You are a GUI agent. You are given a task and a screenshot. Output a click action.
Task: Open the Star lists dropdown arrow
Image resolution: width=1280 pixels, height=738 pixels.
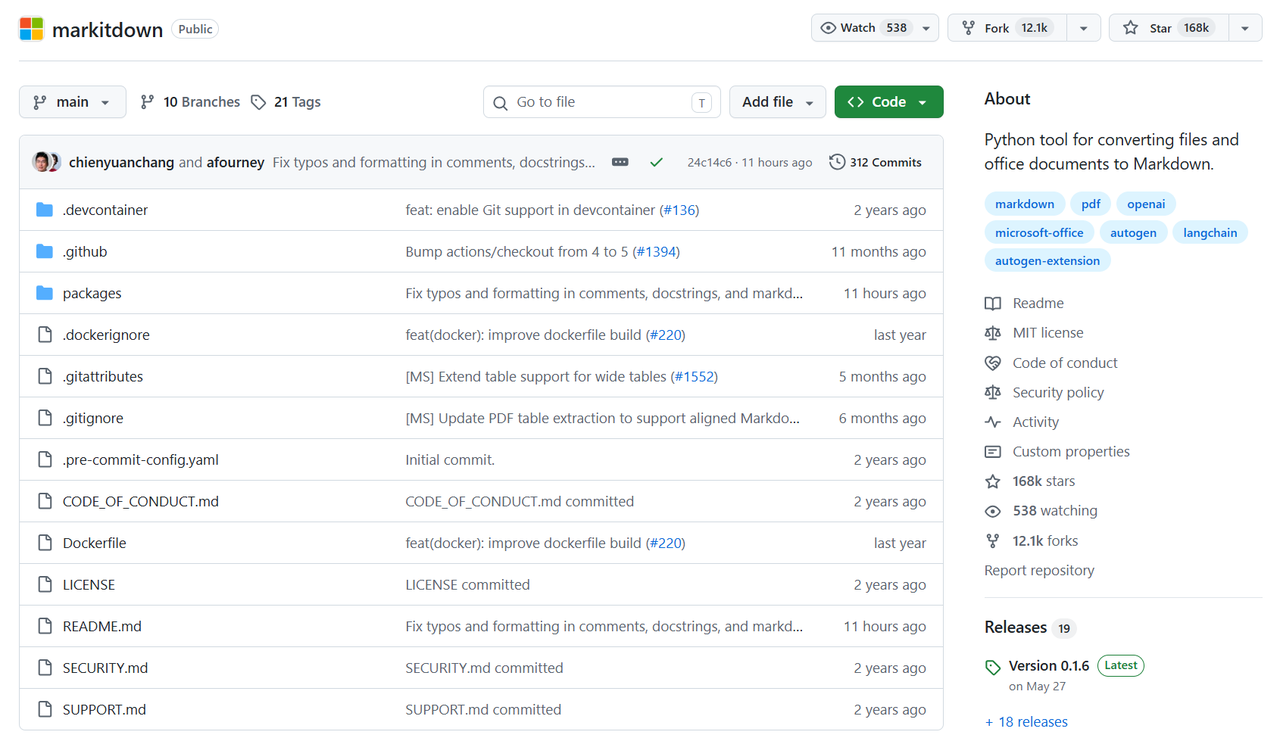point(1245,28)
